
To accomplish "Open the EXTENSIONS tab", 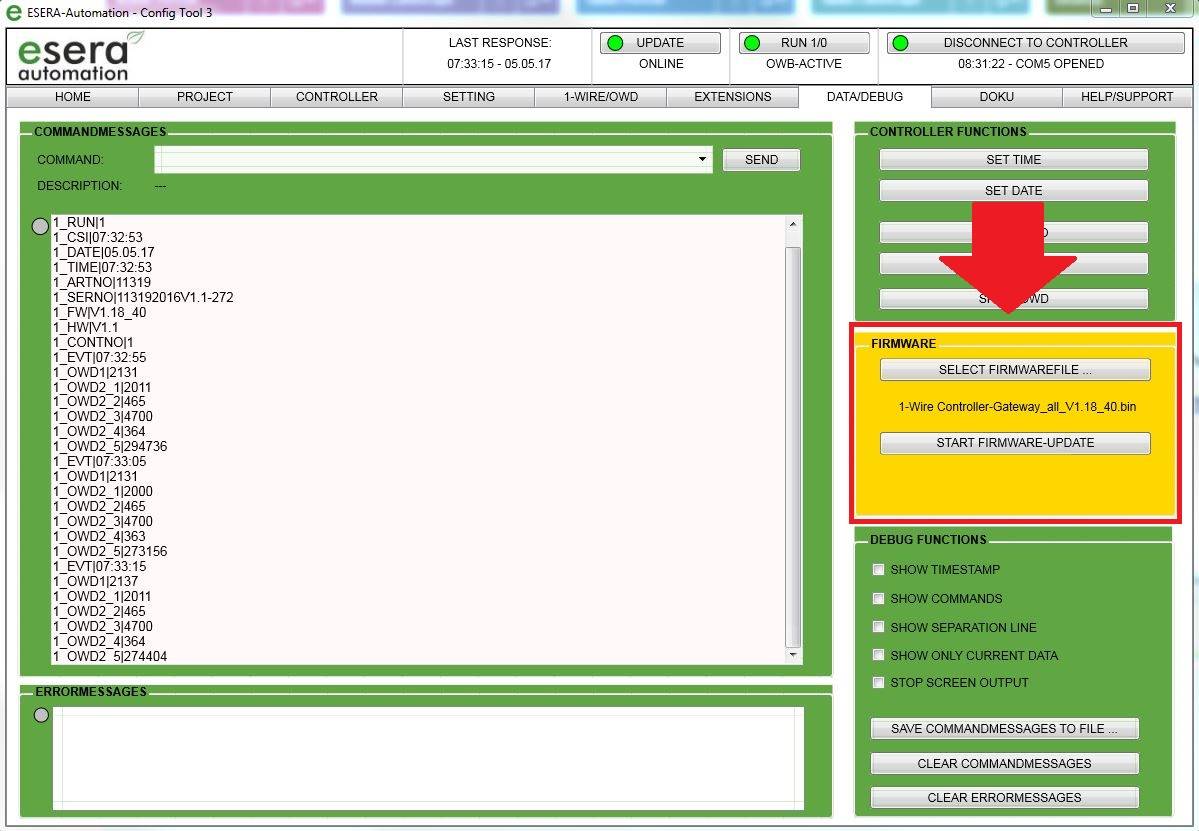I will (732, 97).
